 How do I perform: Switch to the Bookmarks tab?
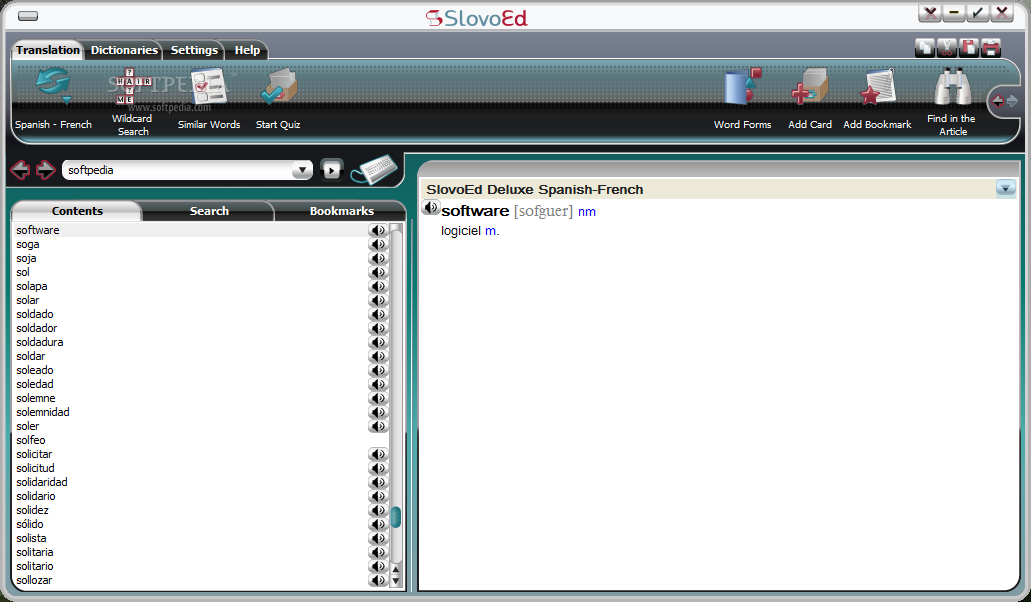point(341,211)
